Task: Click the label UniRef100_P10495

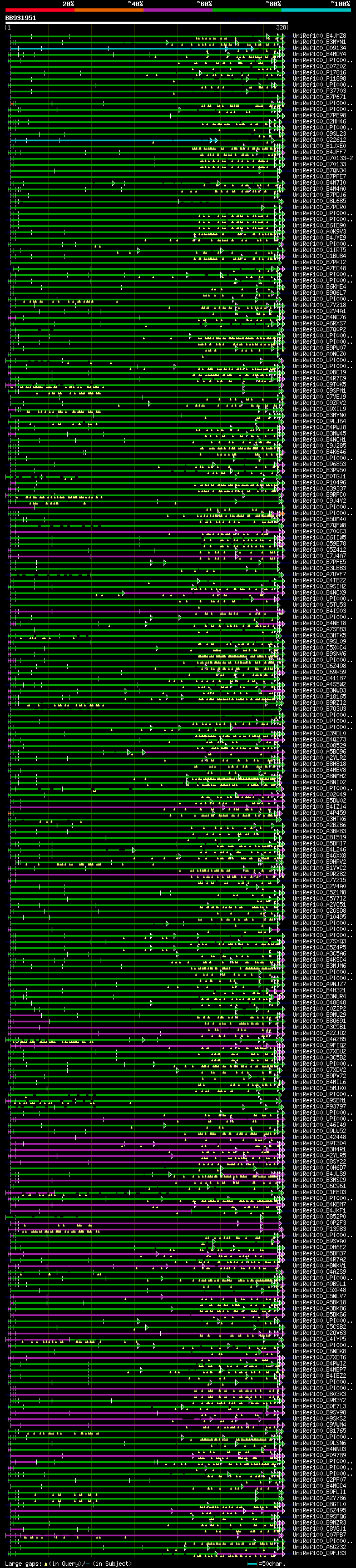Action: pos(319,917)
